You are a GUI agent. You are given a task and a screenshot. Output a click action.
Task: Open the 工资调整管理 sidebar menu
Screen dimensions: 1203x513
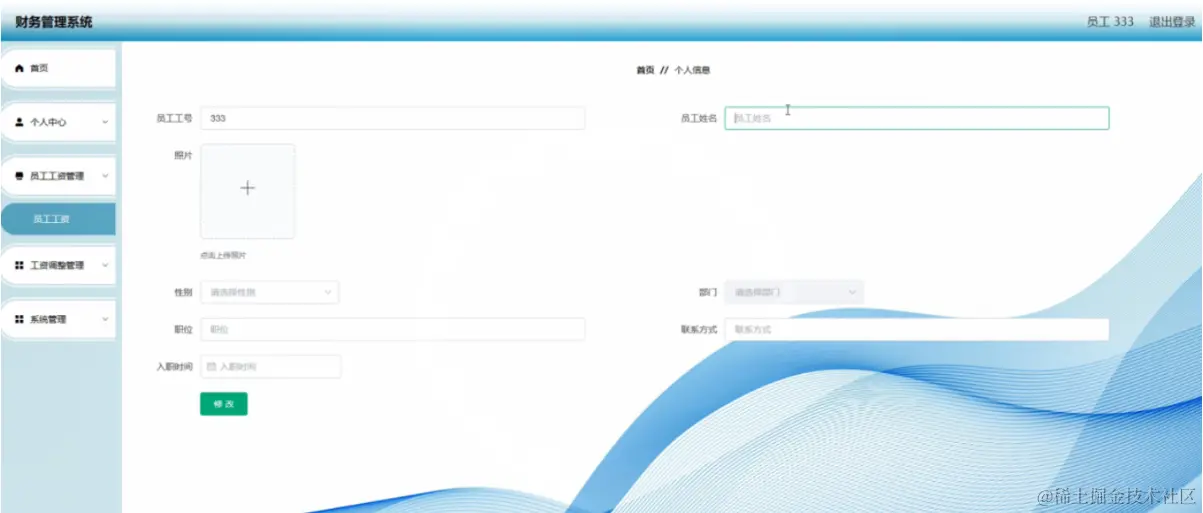(x=58, y=266)
